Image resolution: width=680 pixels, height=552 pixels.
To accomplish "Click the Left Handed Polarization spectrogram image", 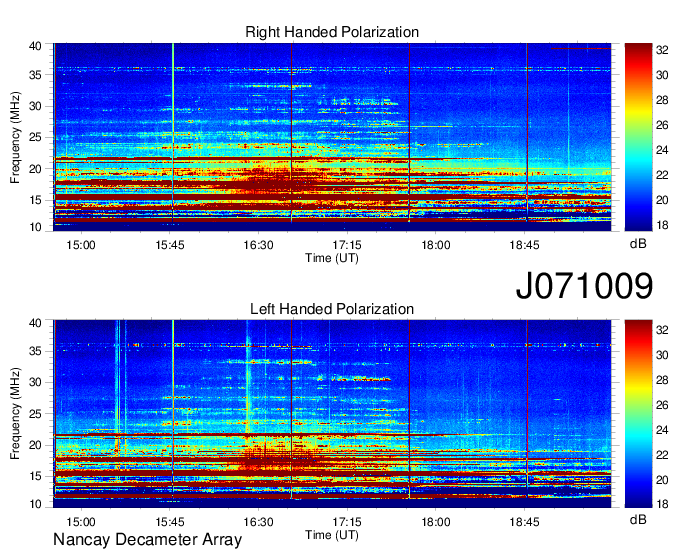I will coord(332,414).
